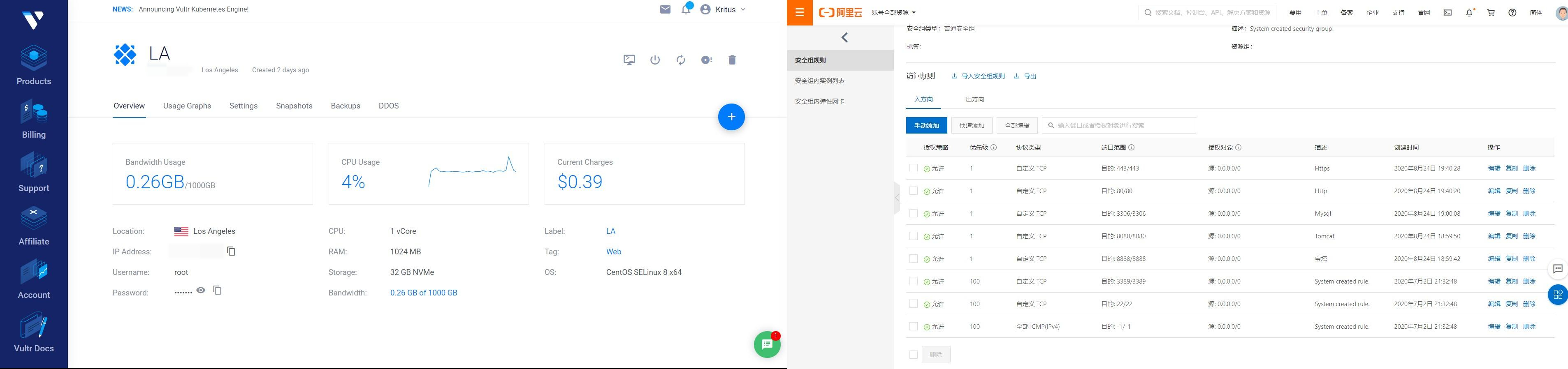The image size is (1568, 369).
Task: Click 导入安全组规则 link
Action: [x=978, y=76]
